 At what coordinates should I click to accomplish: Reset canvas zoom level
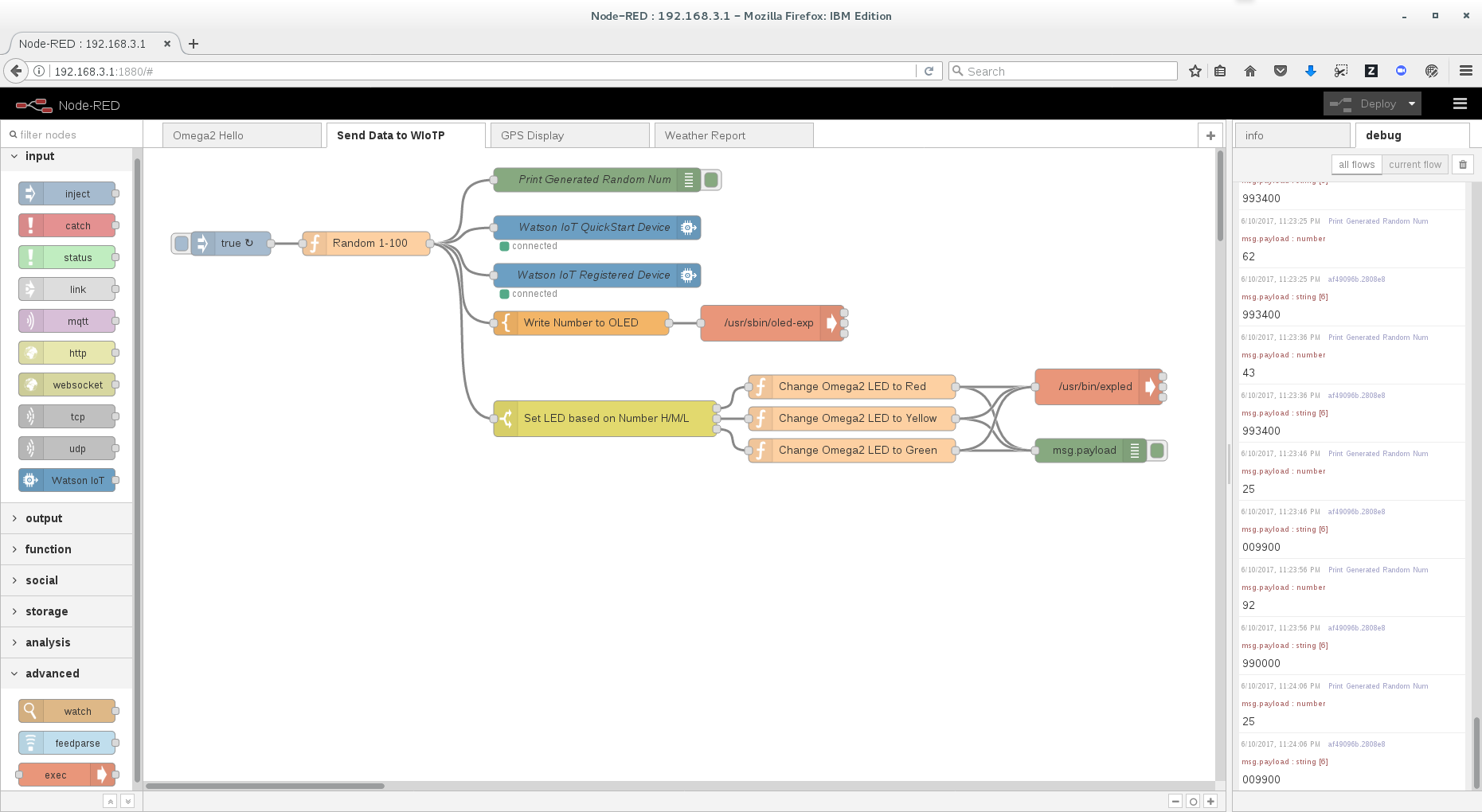pos(1193,801)
